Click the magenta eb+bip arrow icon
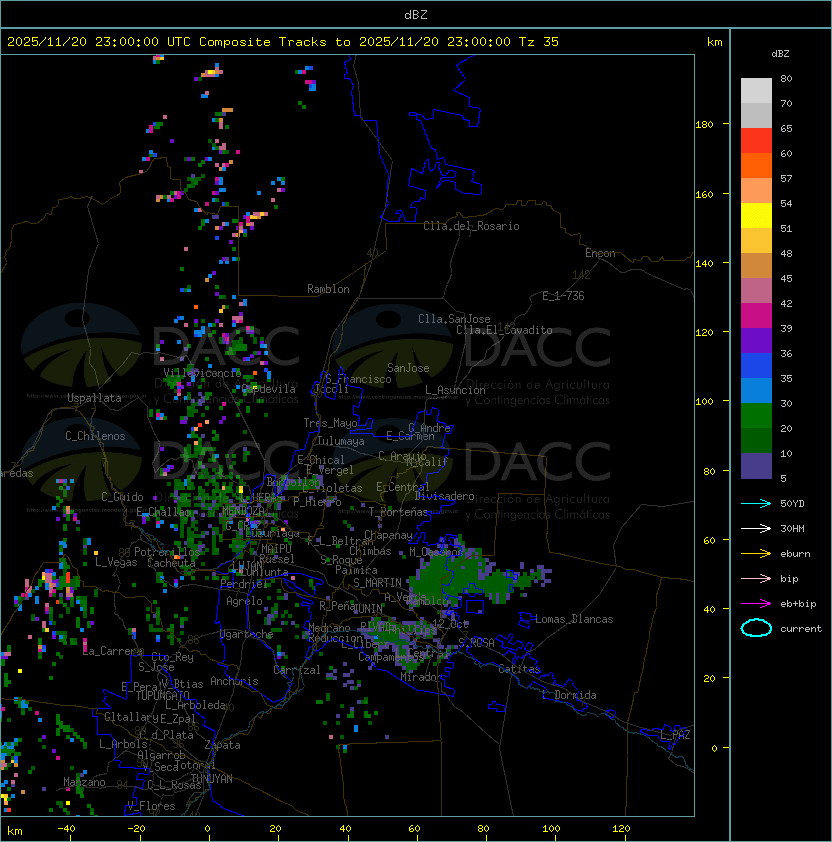This screenshot has height=842, width=832. point(756,604)
